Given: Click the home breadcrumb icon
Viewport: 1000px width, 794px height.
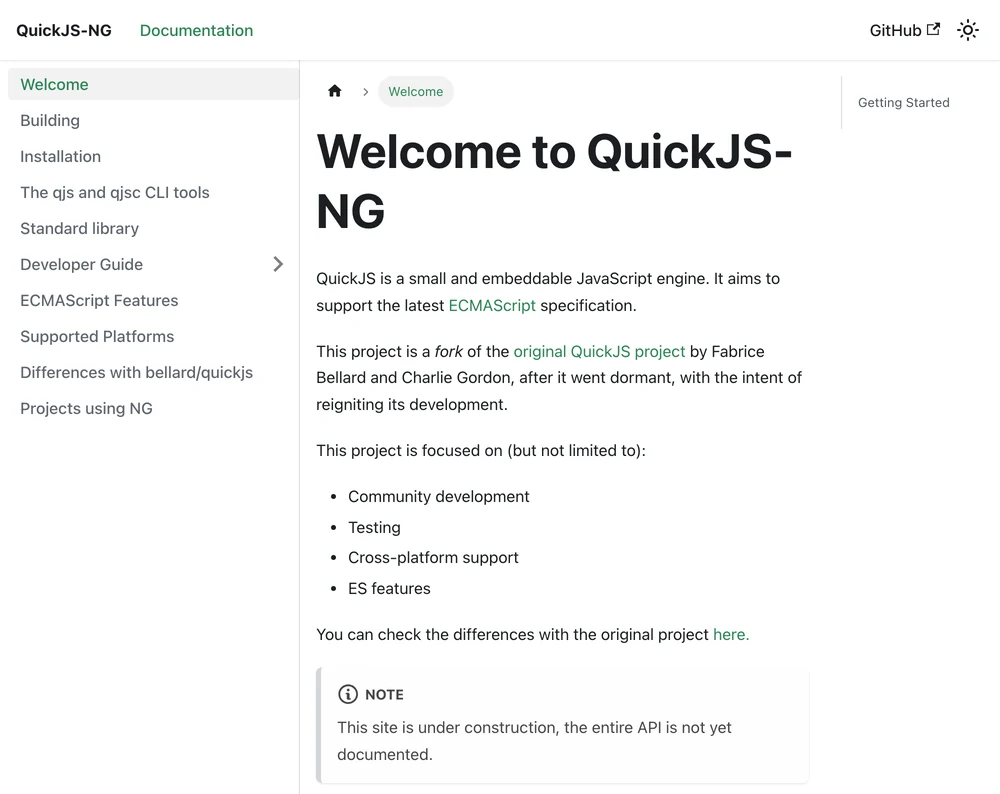Looking at the screenshot, I should 335,91.
